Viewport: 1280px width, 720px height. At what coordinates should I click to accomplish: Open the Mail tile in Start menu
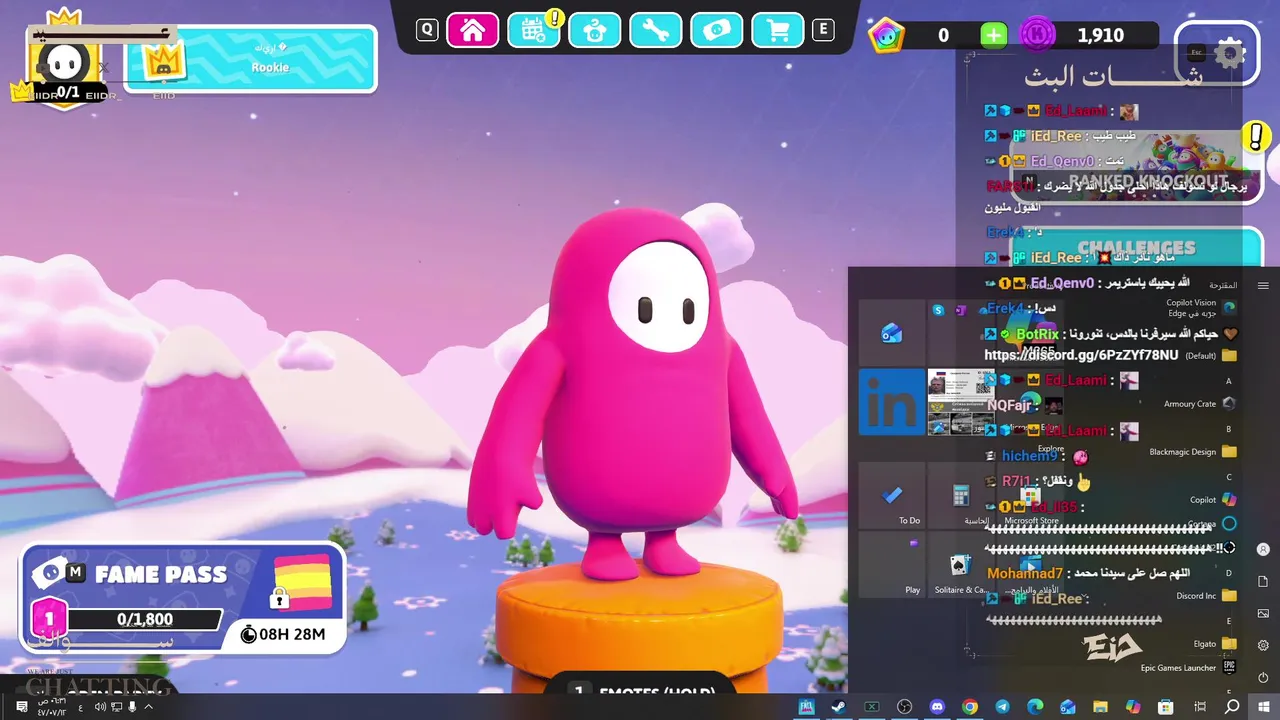tap(892, 334)
